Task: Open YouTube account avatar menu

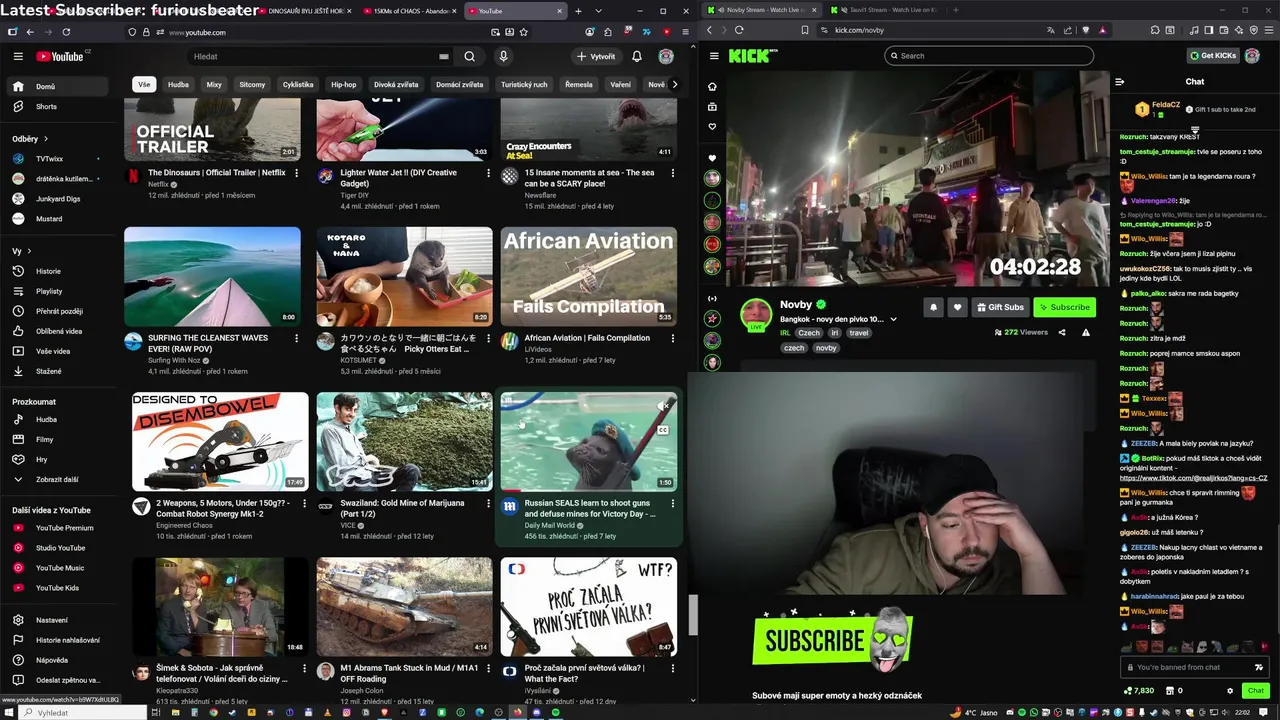Action: click(x=666, y=56)
